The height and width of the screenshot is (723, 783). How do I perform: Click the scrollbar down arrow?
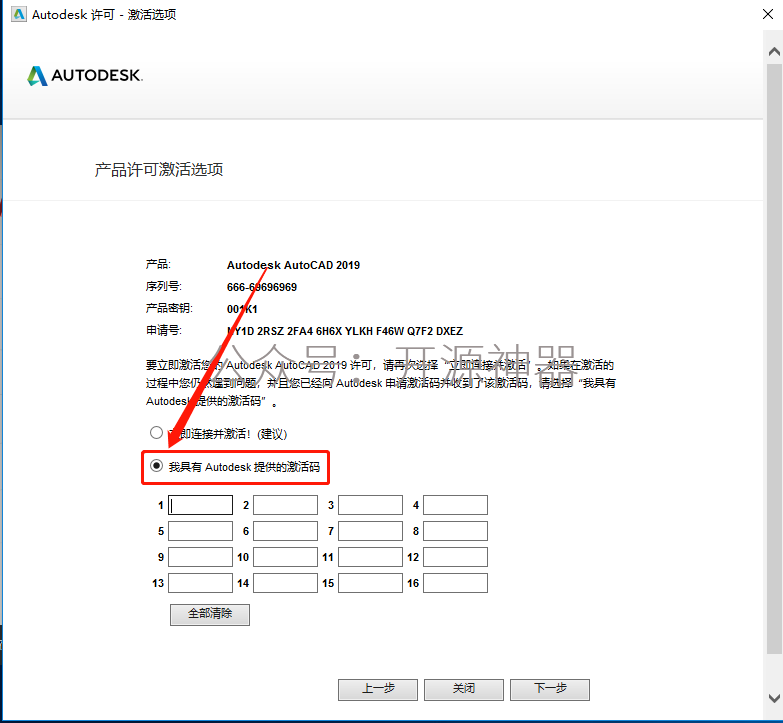click(774, 698)
